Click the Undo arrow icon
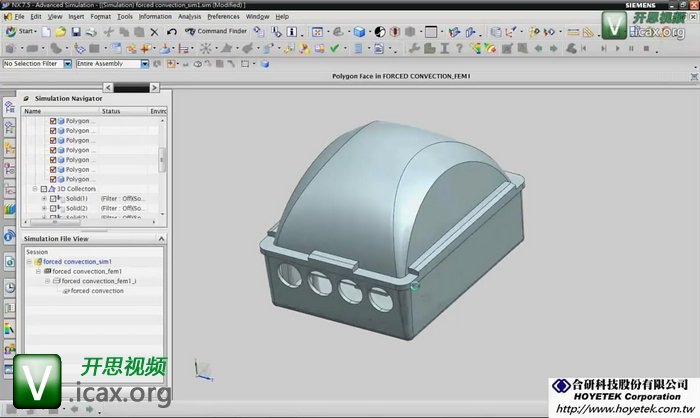Image resolution: width=700 pixels, height=418 pixels. (x=172, y=32)
